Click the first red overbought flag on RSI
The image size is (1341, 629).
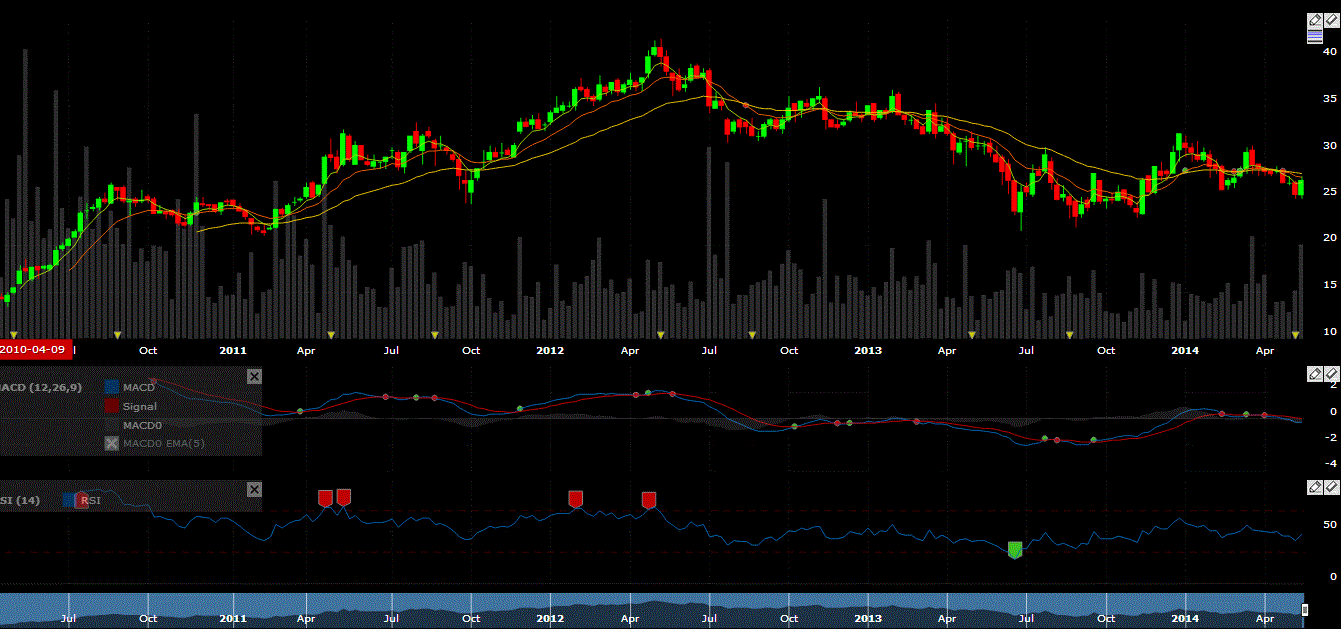[325, 498]
